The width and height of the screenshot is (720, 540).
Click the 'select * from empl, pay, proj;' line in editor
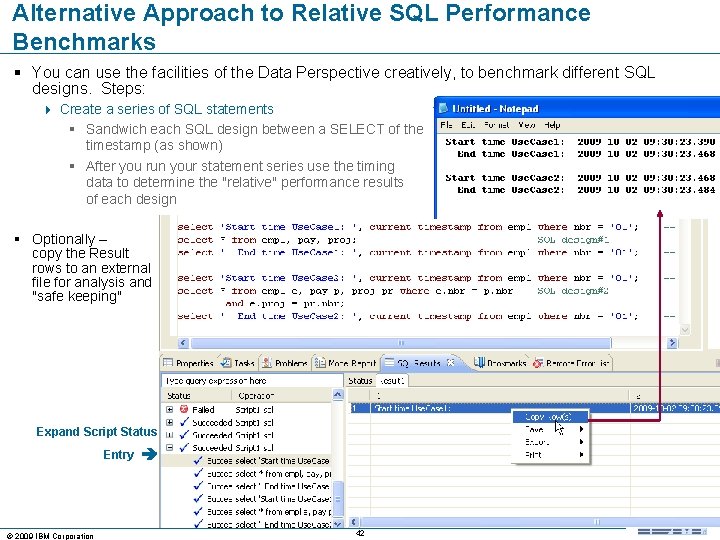(267, 240)
